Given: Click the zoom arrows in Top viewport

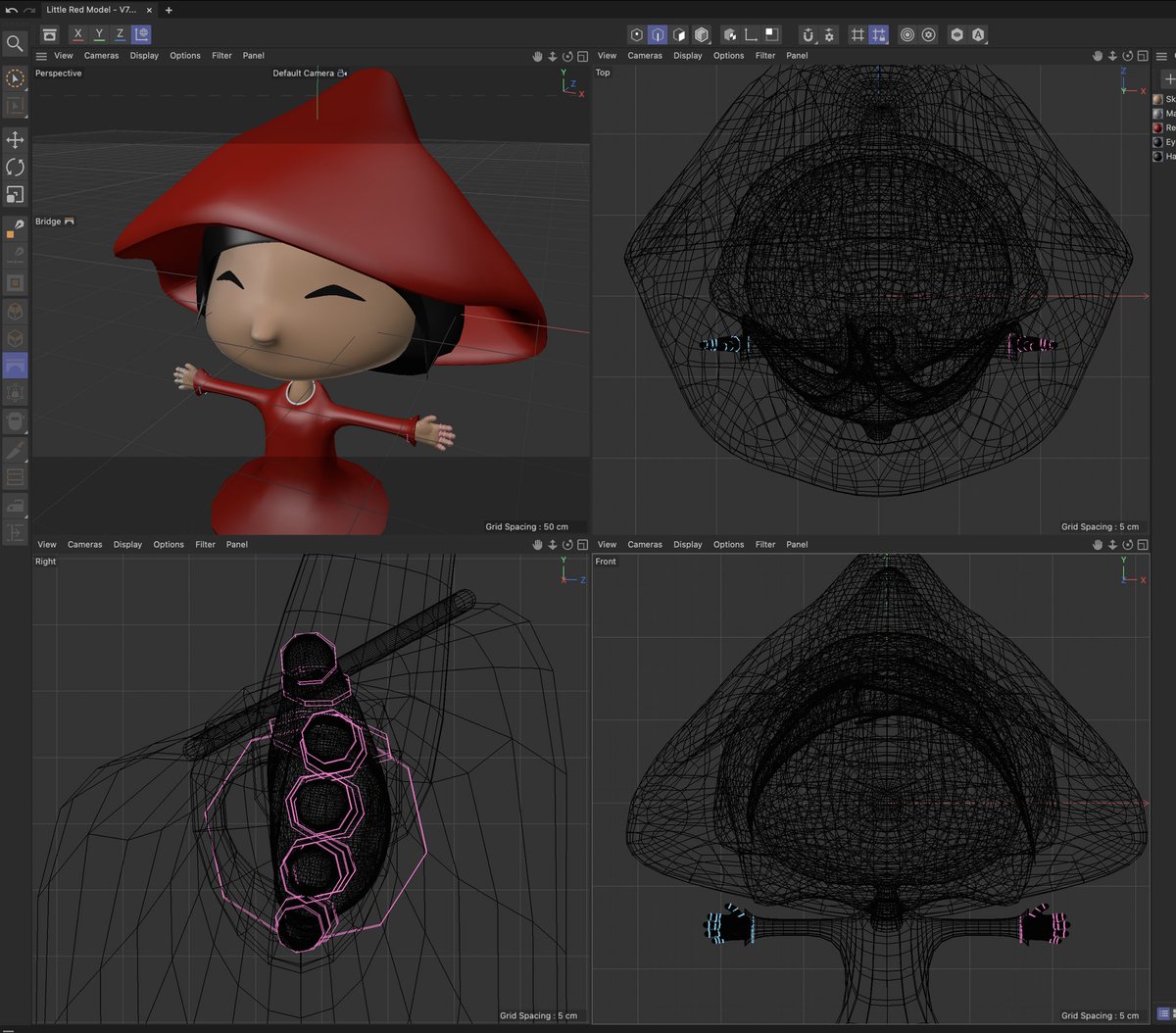Looking at the screenshot, I should tap(1113, 56).
